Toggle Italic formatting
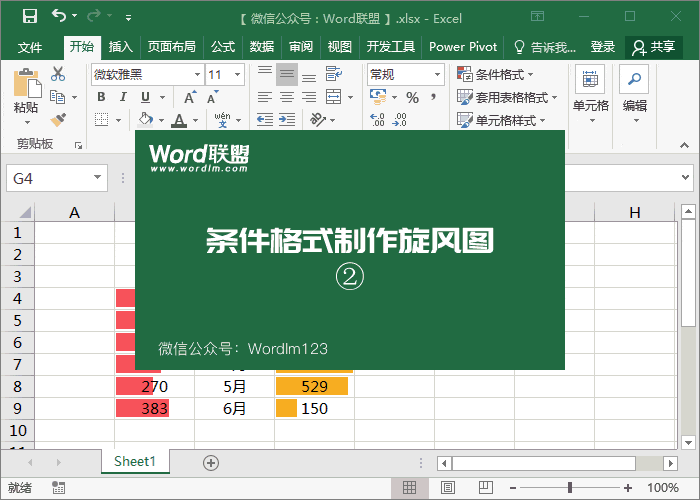700x500 pixels. coord(123,97)
